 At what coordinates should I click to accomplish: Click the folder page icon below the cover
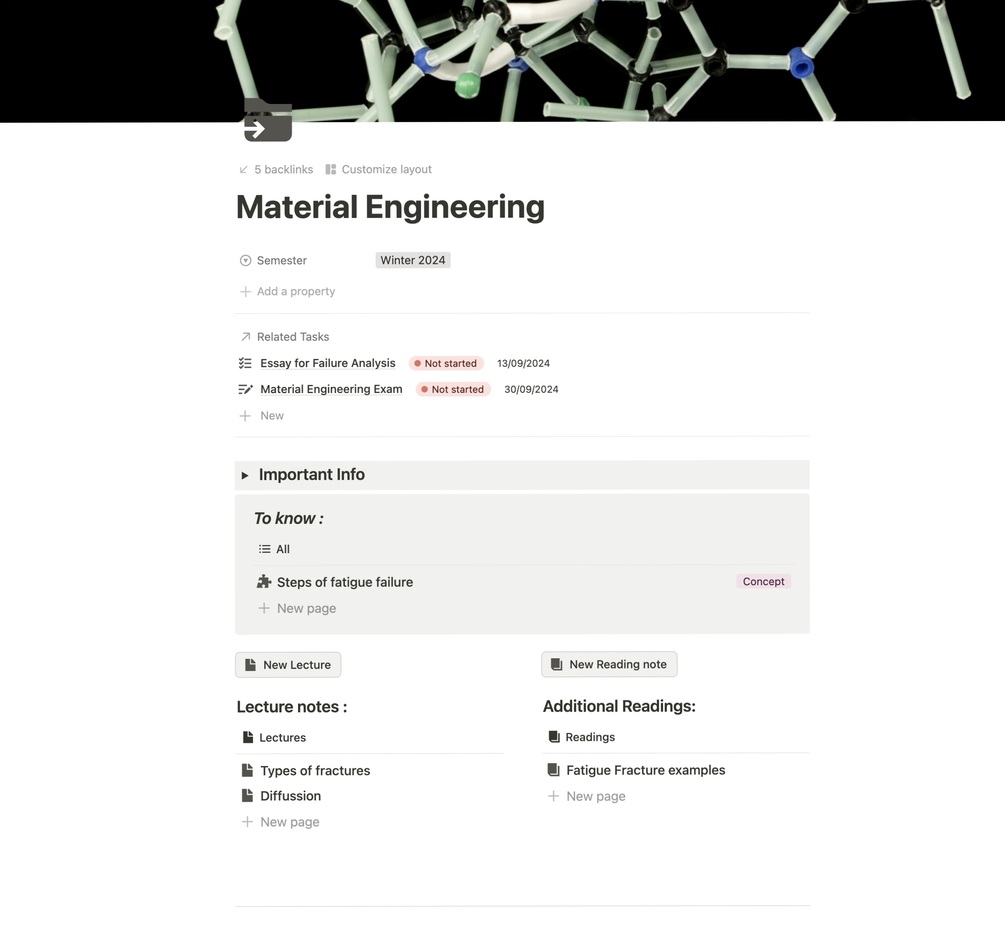pyautogui.click(x=267, y=121)
